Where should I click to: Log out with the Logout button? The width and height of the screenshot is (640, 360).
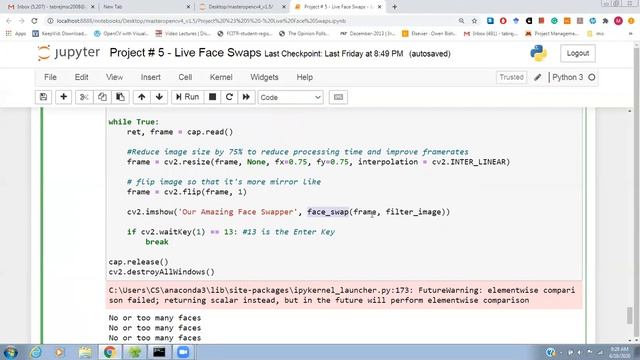[x=578, y=53]
